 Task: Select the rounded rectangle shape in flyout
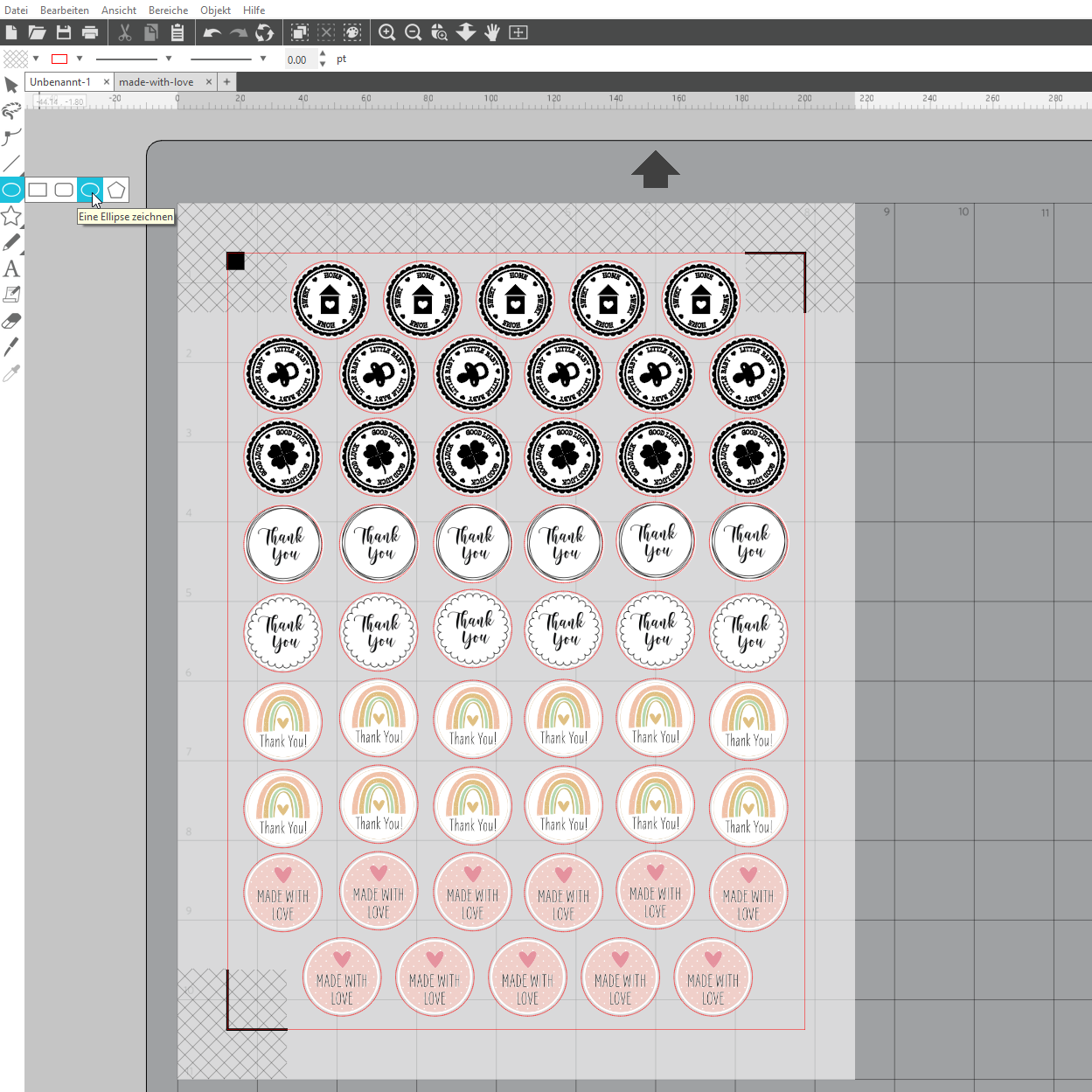click(64, 190)
